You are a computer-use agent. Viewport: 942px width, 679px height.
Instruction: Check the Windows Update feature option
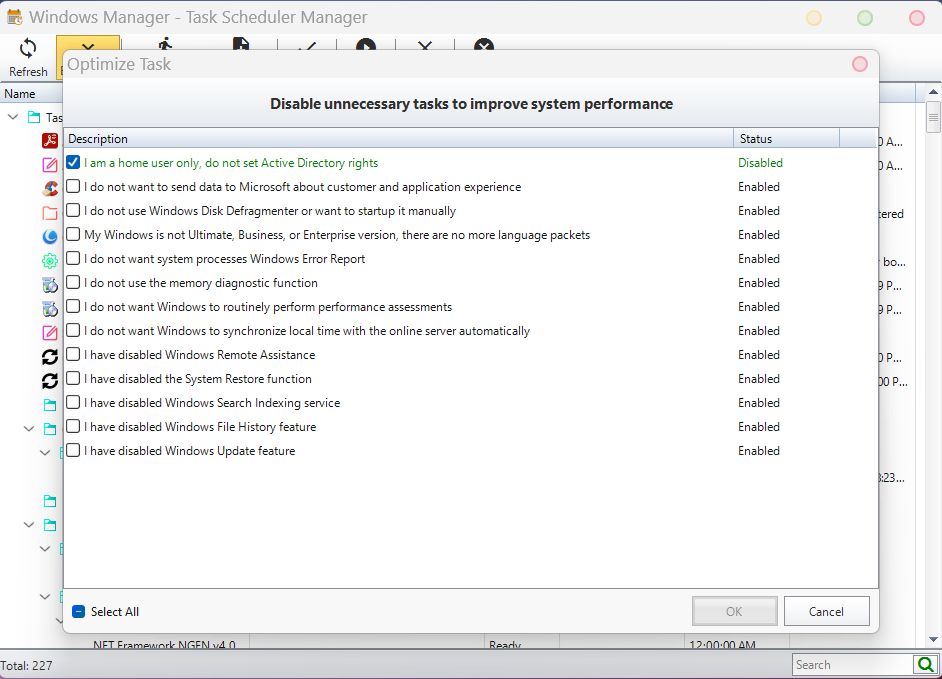click(73, 451)
